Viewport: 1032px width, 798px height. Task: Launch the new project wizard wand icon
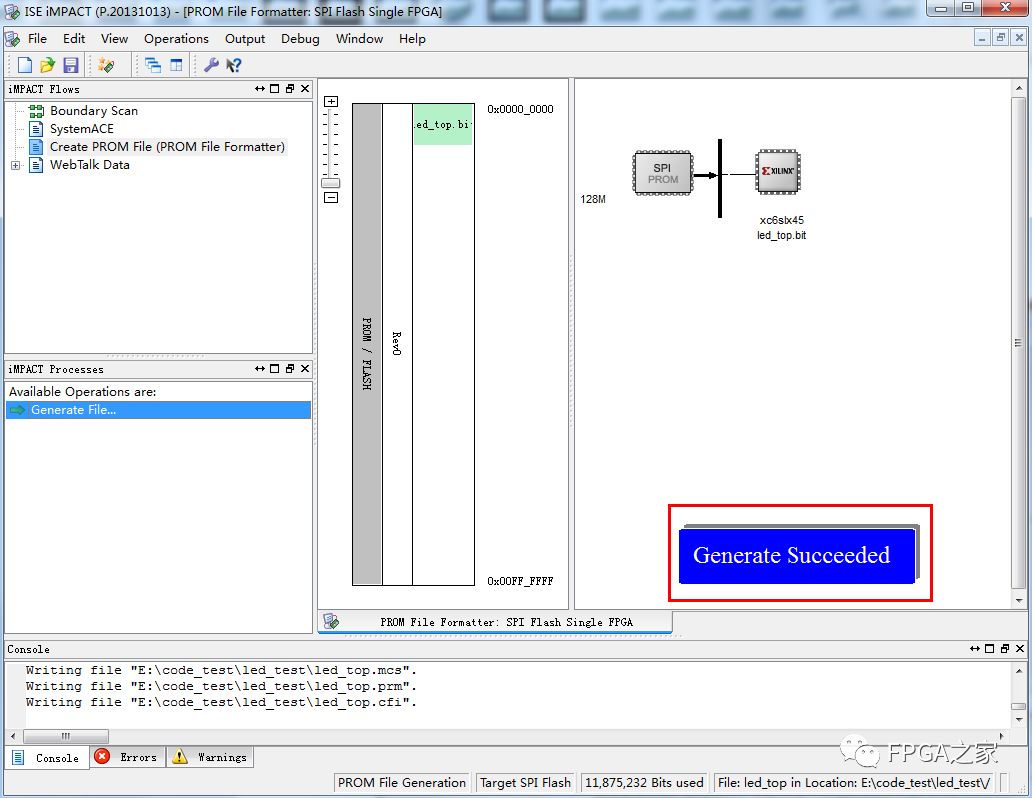tap(106, 64)
